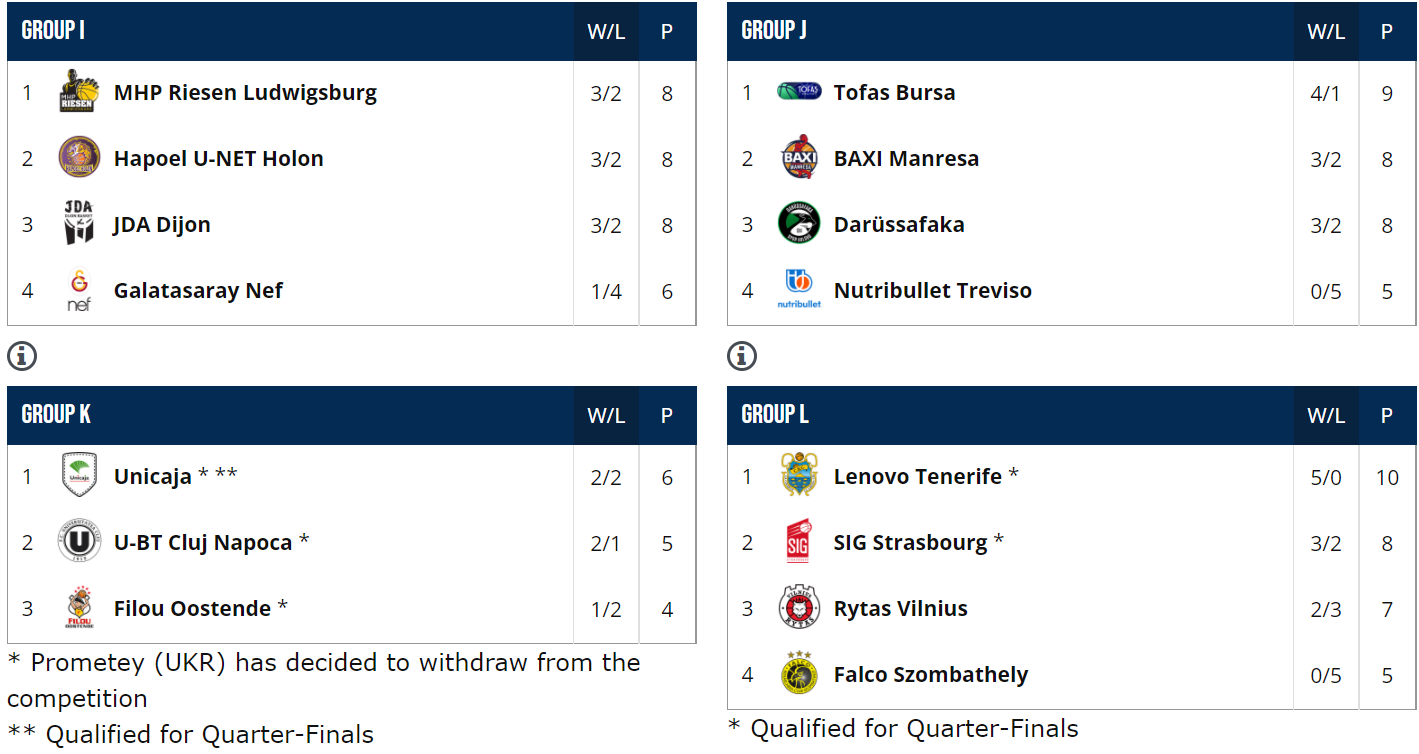Click the Hapoel U-NET Holon logo
Screen dimensions: 1419x754
tap(79, 158)
